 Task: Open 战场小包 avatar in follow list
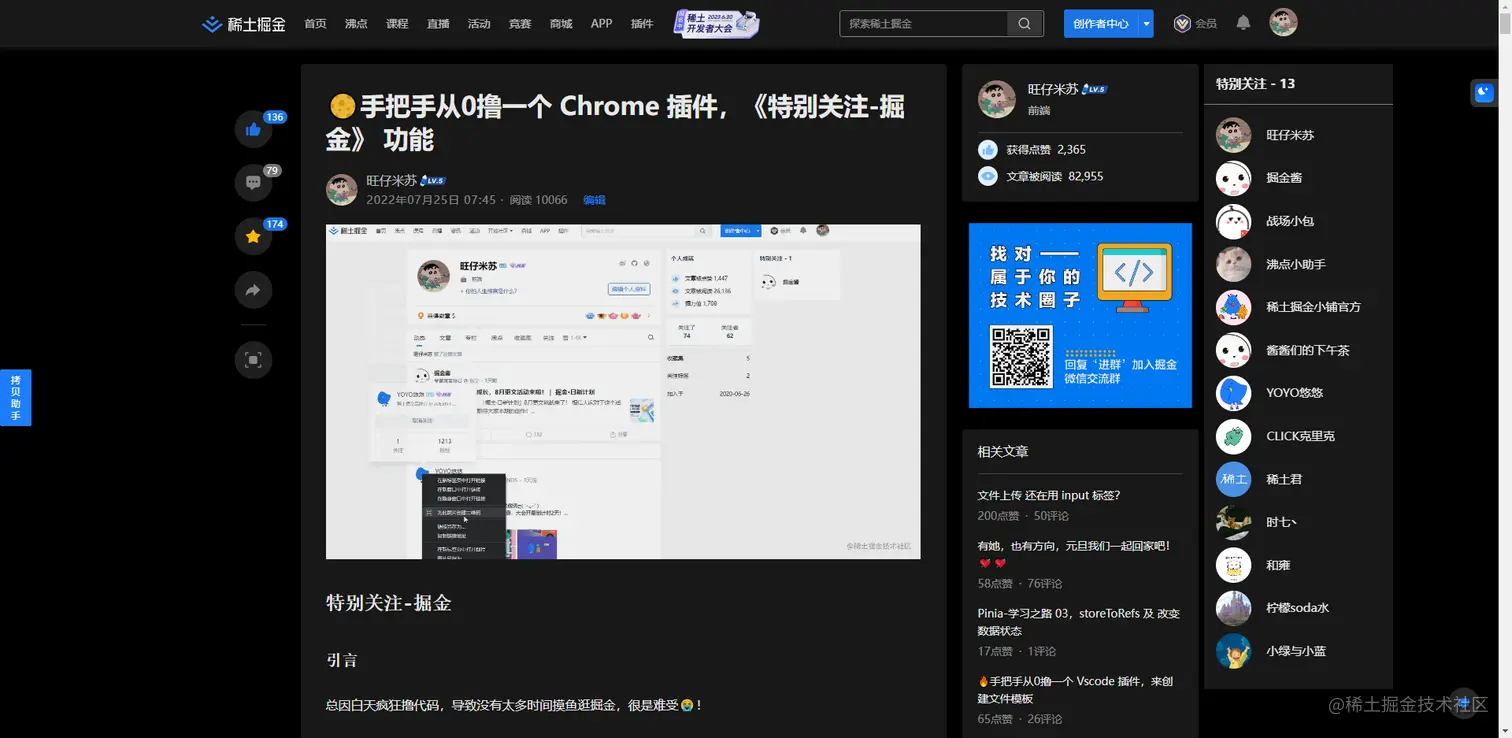[1233, 221]
